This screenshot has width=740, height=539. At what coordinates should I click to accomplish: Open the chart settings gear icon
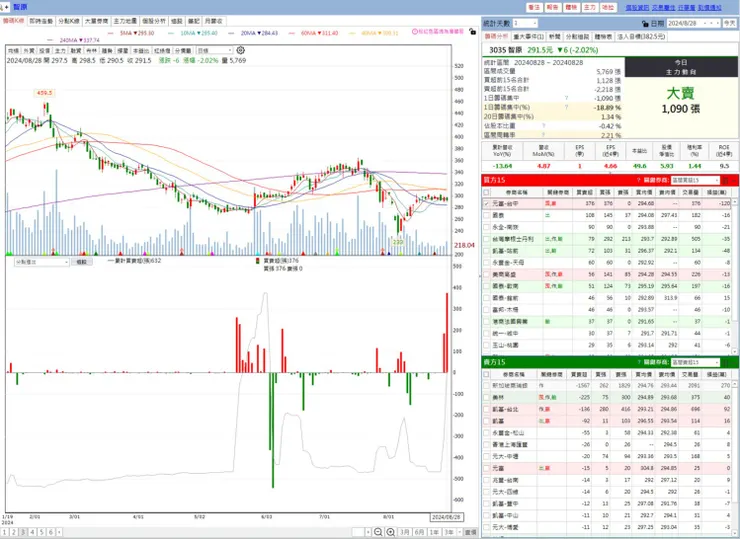click(240, 50)
